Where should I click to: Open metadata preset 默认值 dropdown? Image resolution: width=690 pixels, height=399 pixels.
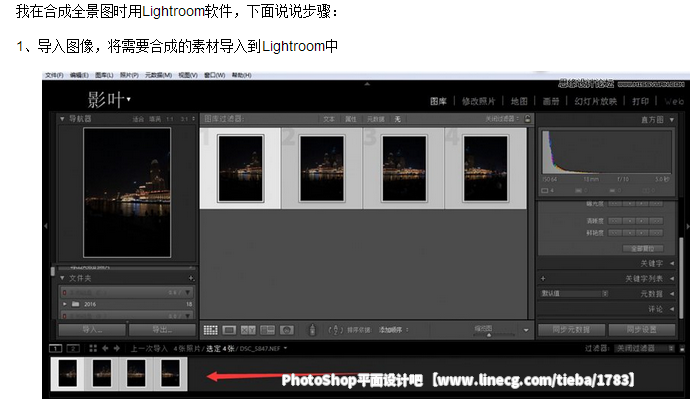(574, 293)
